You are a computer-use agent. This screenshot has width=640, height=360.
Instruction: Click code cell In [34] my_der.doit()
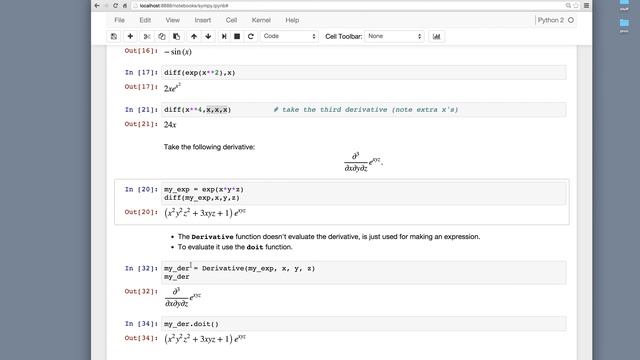click(364, 324)
